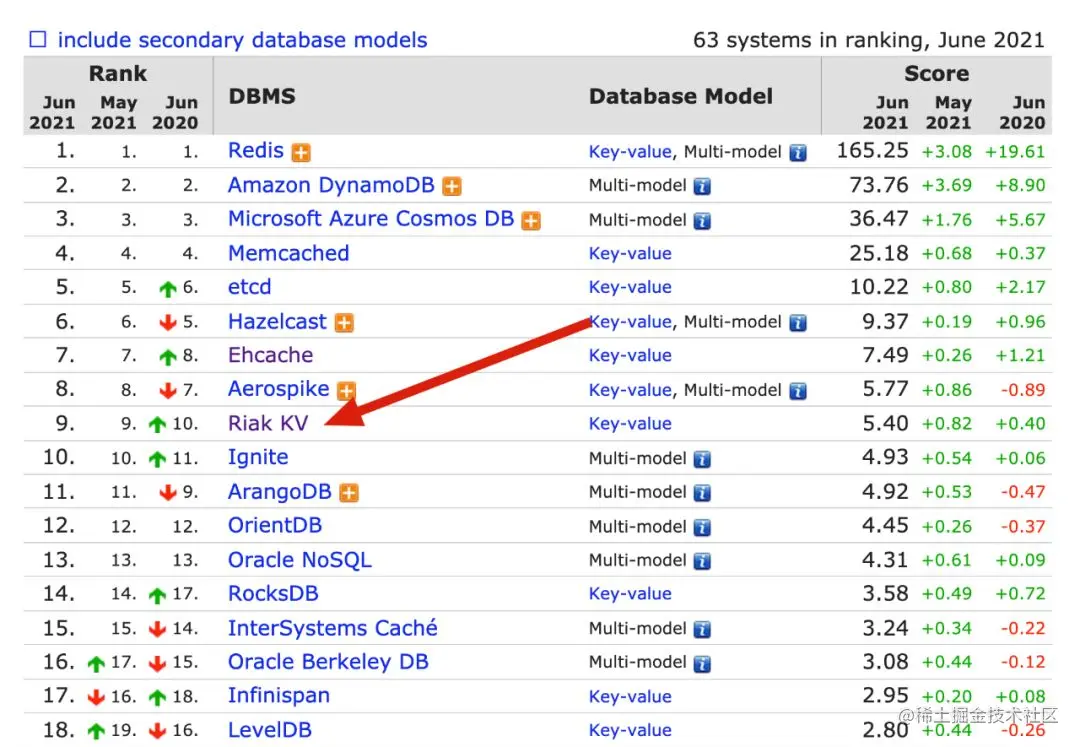Click the plus icon next to ArangoDB
Viewport: 1080px width, 747px height.
coord(349,493)
